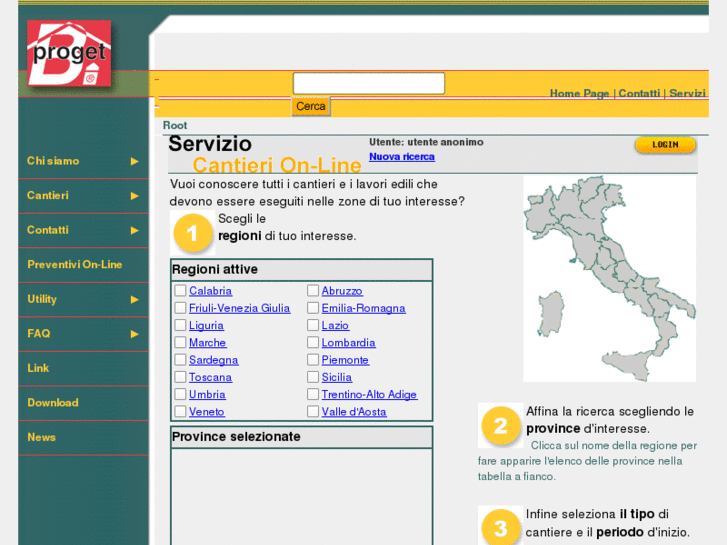The image size is (727, 545).
Task: Open the Calabria region link
Action: (x=210, y=291)
